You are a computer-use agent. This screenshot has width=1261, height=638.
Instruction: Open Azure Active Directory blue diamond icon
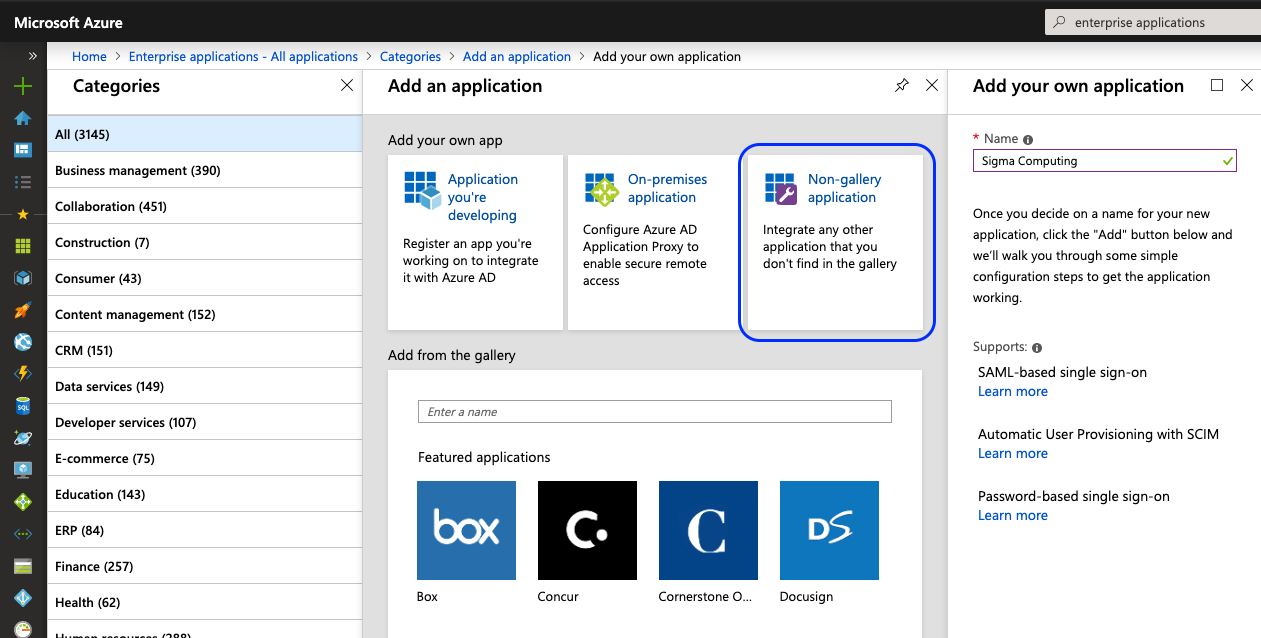[23, 598]
